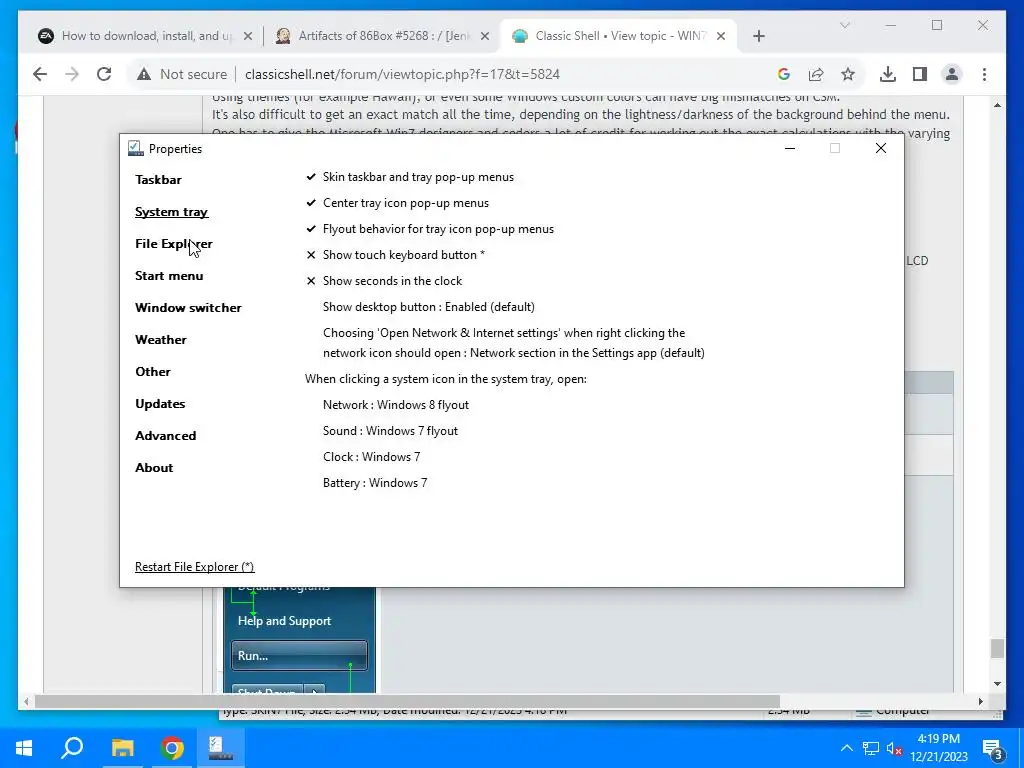This screenshot has height=768, width=1024.
Task: Open File Explorer from the taskbar
Action: pyautogui.click(x=122, y=748)
